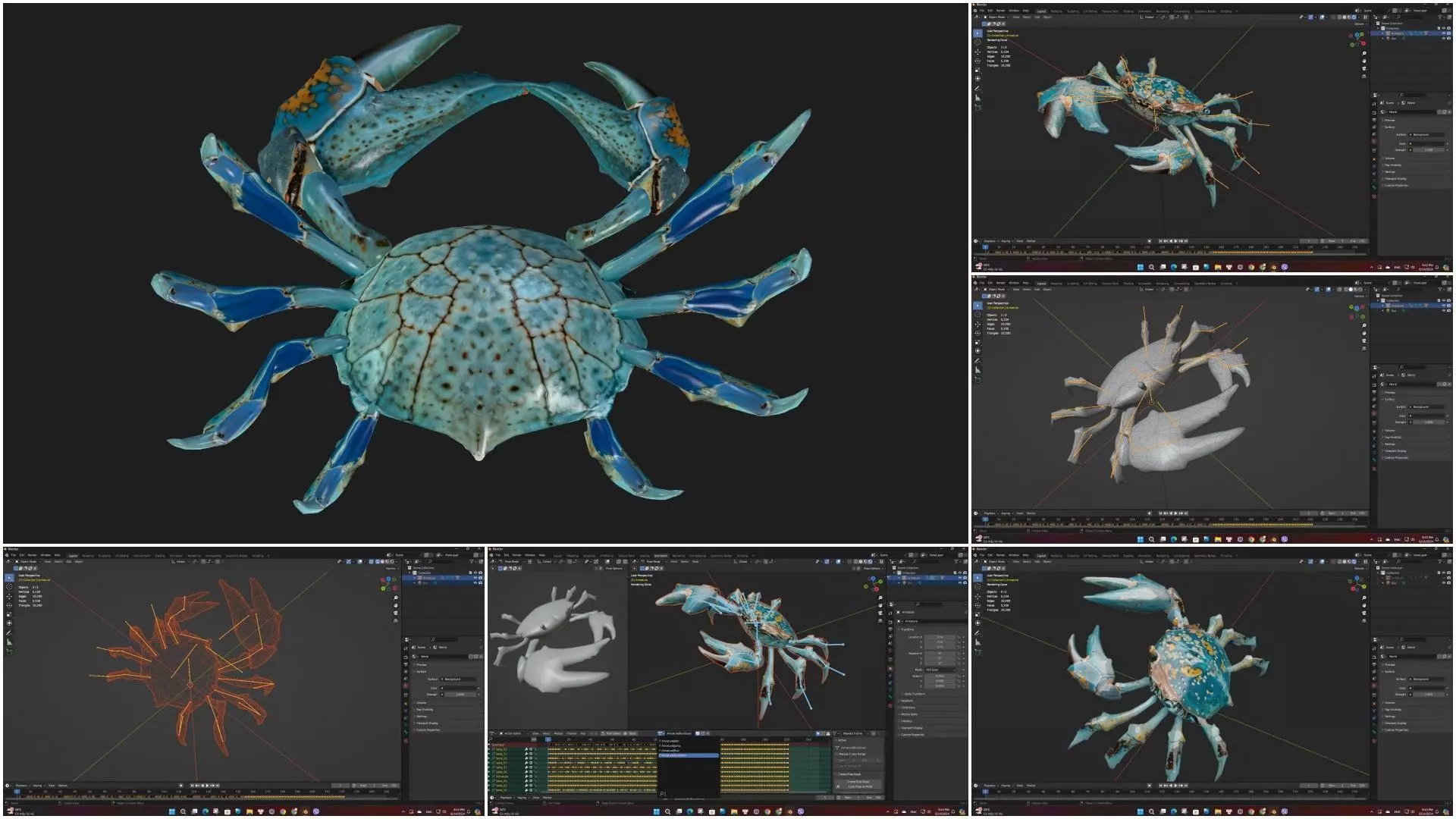Screen dimensions: 1456x819
Task: Select the Move tool in the grey crab window
Action: (x=978, y=325)
